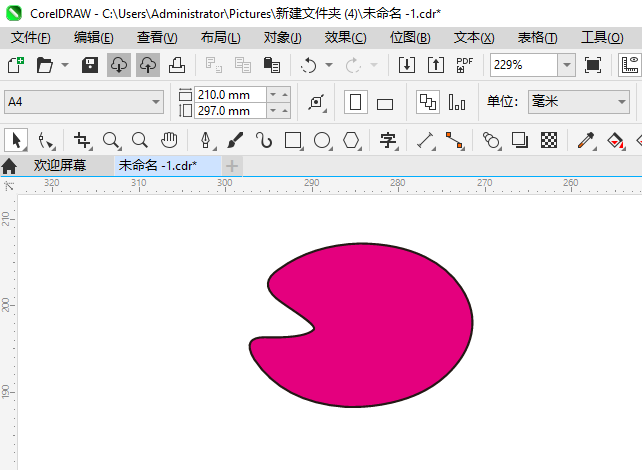Click the 229% zoom level field
Image resolution: width=642 pixels, height=470 pixels.
pos(524,65)
